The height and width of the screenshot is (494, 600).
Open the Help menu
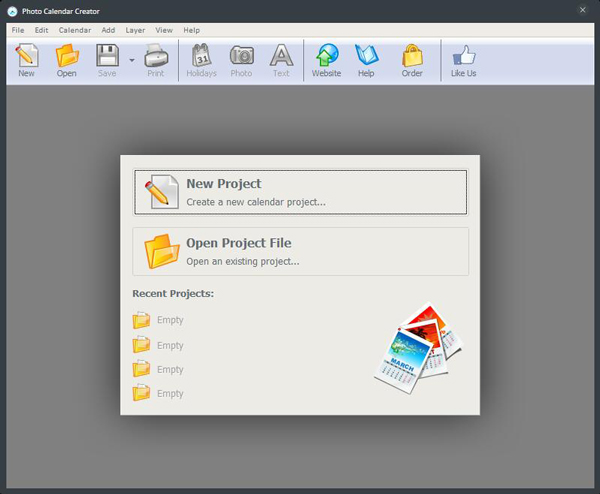click(x=192, y=30)
